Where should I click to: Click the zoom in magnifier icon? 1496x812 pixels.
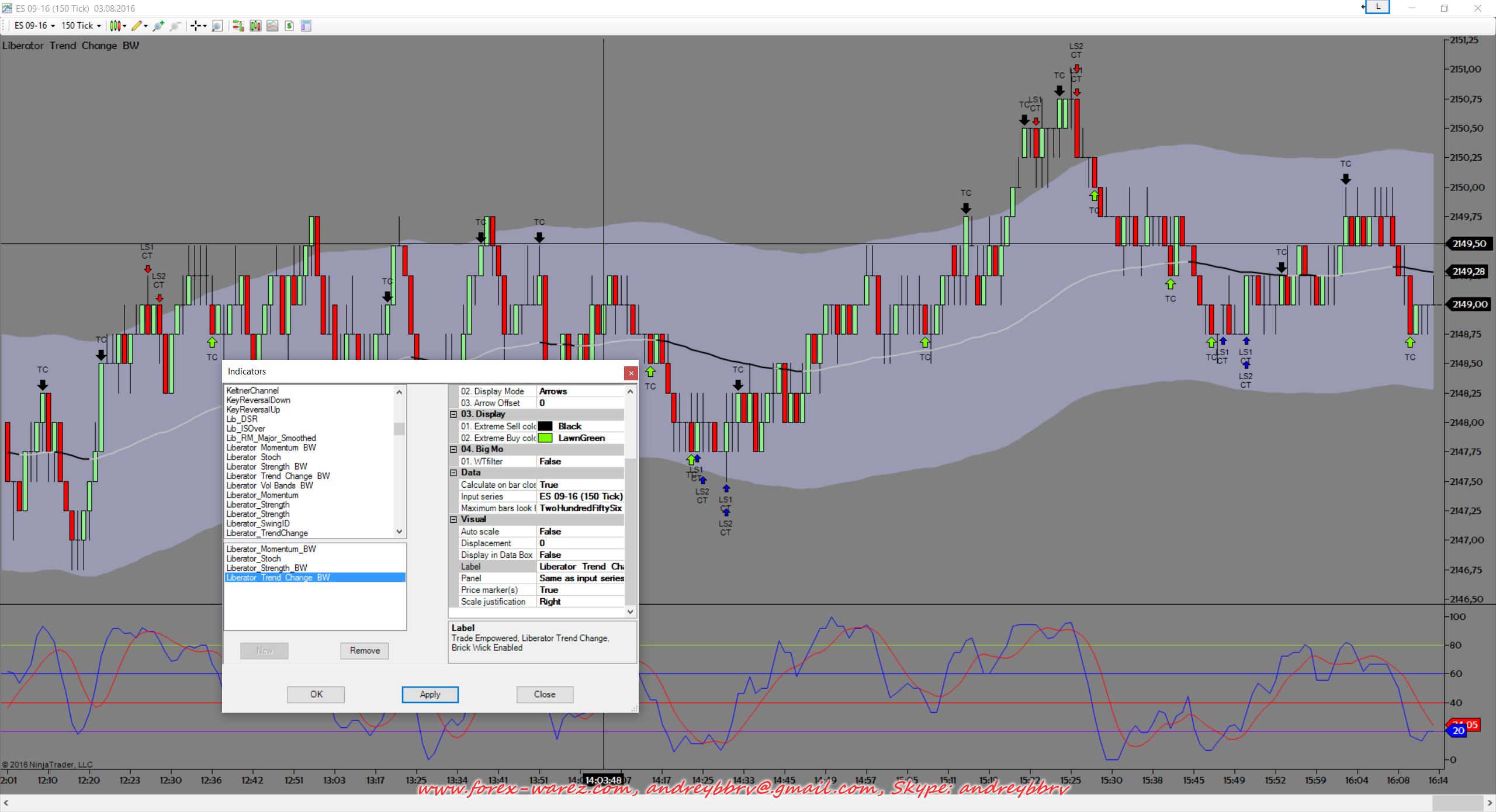click(x=158, y=26)
